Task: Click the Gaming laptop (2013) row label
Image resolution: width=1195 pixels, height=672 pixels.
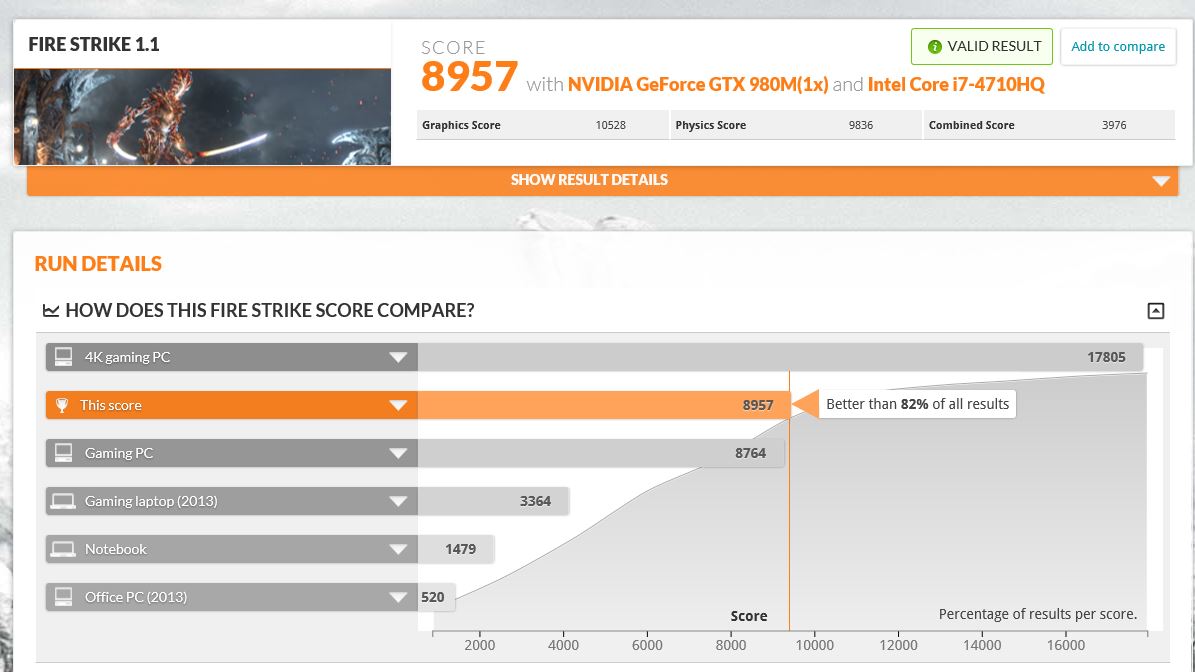Action: (151, 501)
